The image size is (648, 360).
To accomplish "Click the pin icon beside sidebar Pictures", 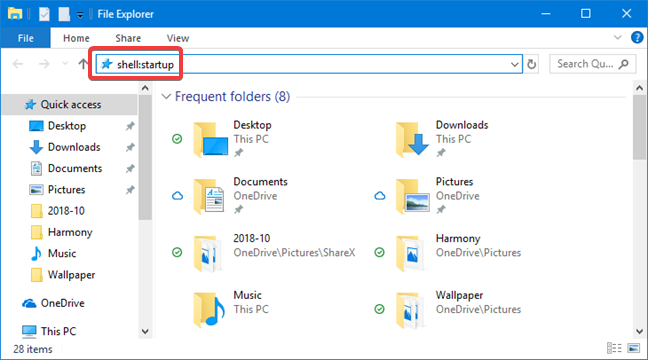I will (130, 190).
